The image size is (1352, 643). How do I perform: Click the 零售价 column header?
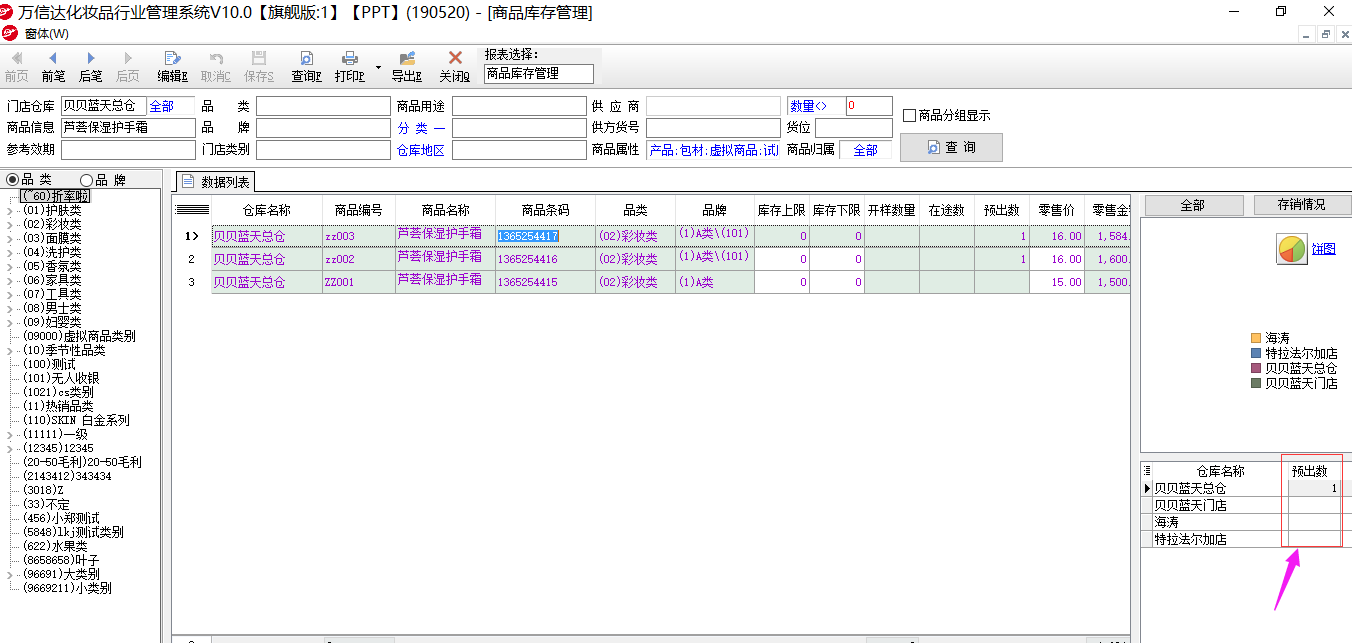pos(1057,210)
